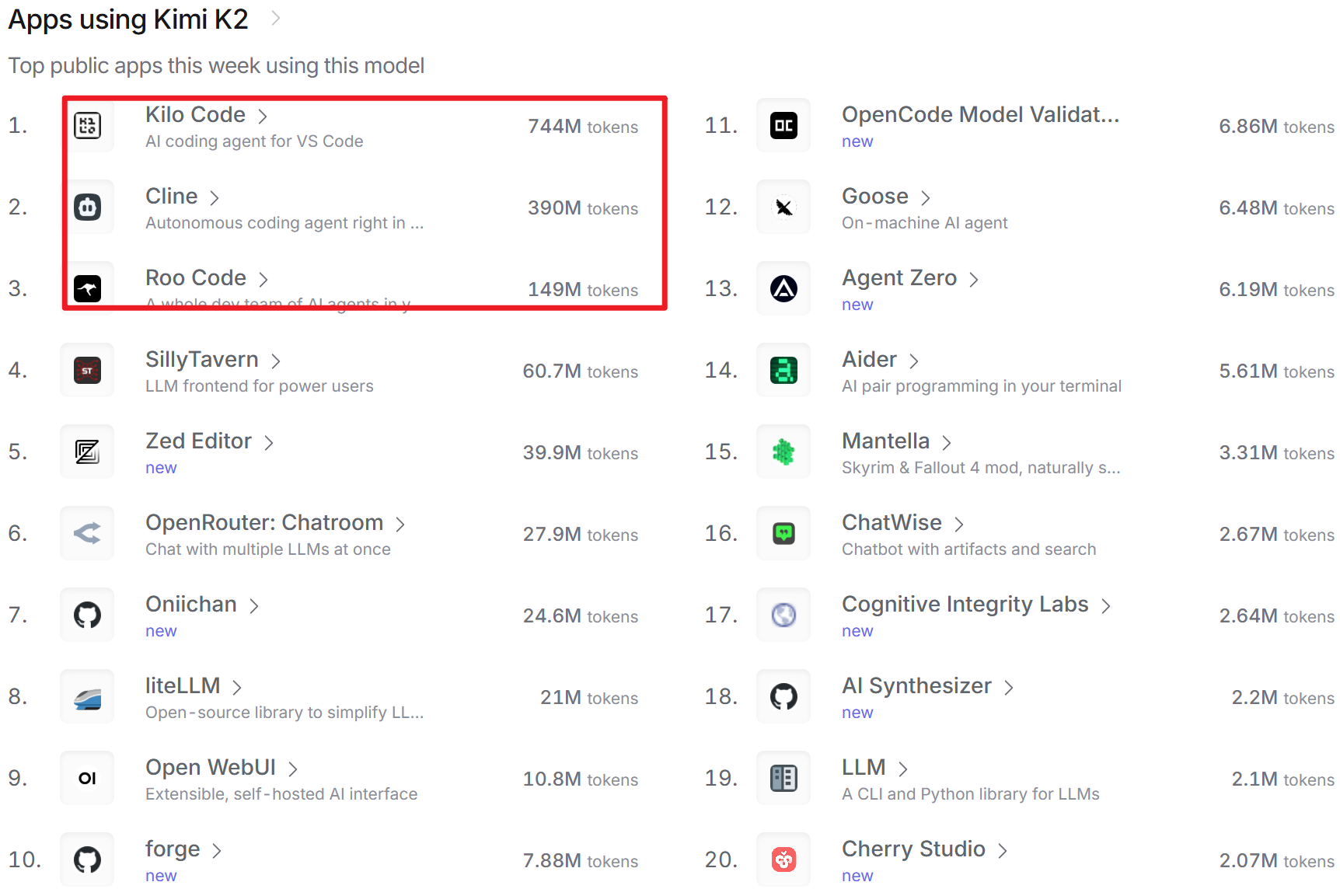Click the Open WebUI icon
The width and height of the screenshot is (1340, 896).
click(x=87, y=778)
